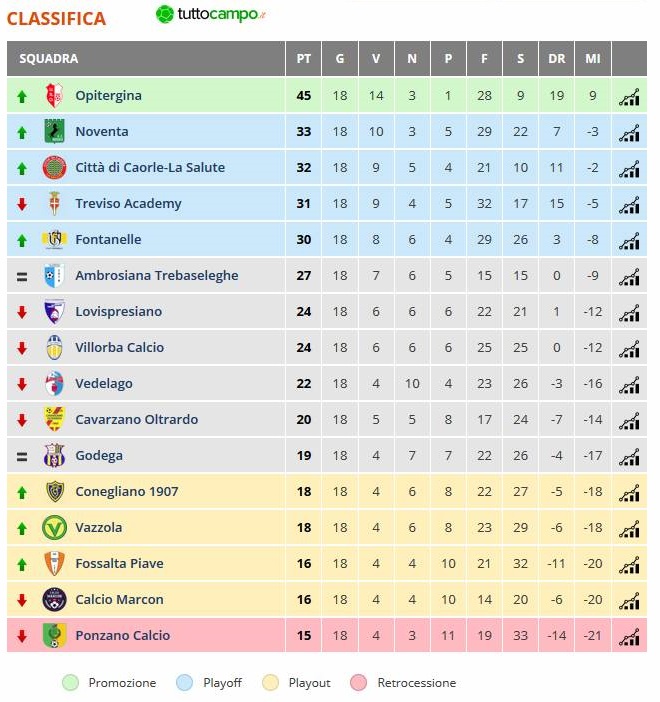The width and height of the screenshot is (660, 702).
Task: Click the SQUADRA column header
Action: point(146,59)
